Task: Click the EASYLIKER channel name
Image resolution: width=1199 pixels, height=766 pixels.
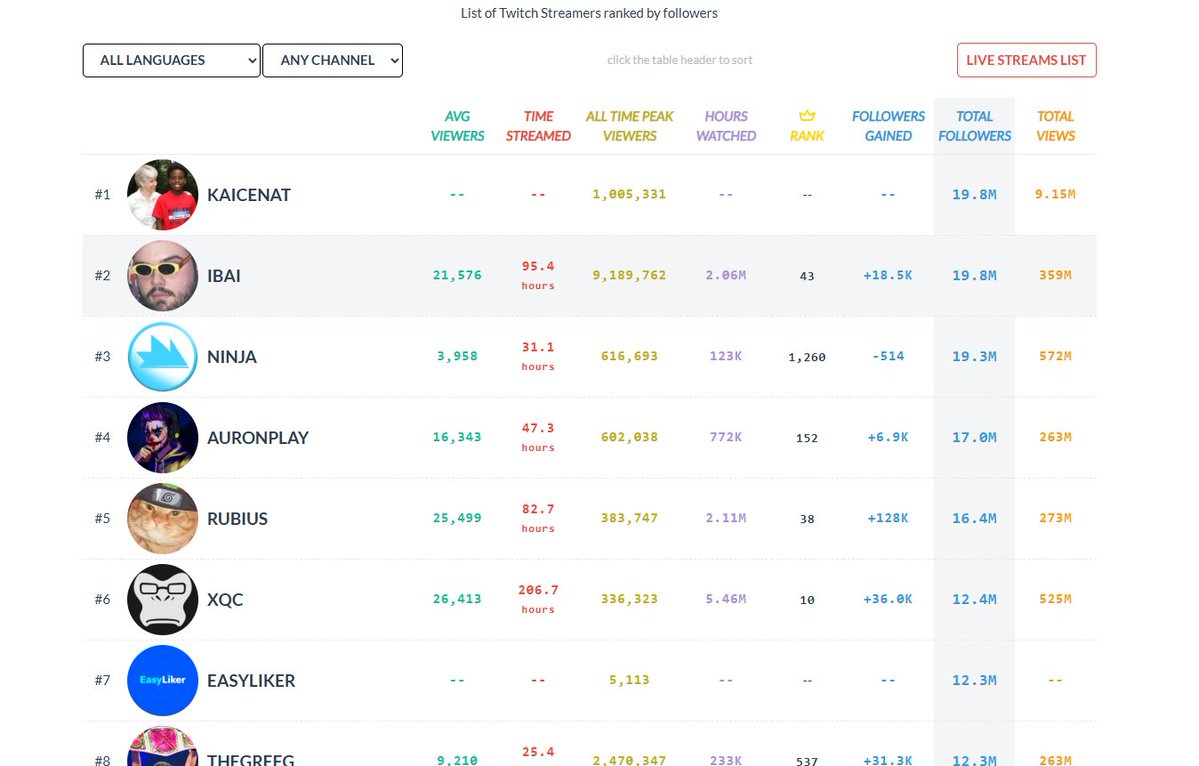Action: tap(251, 681)
